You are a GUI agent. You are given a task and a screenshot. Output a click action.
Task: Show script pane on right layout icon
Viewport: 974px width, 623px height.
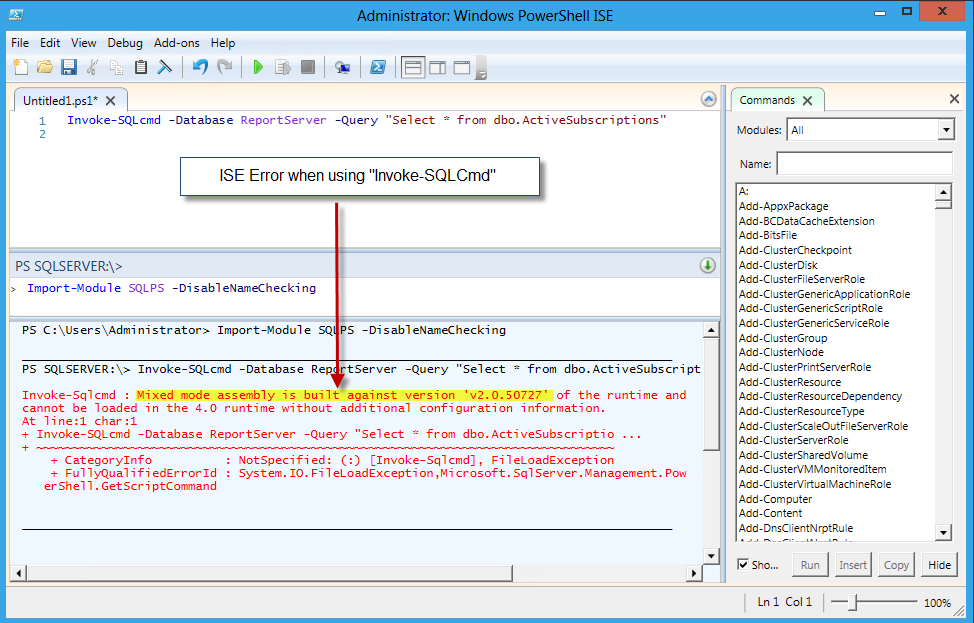(x=437, y=67)
